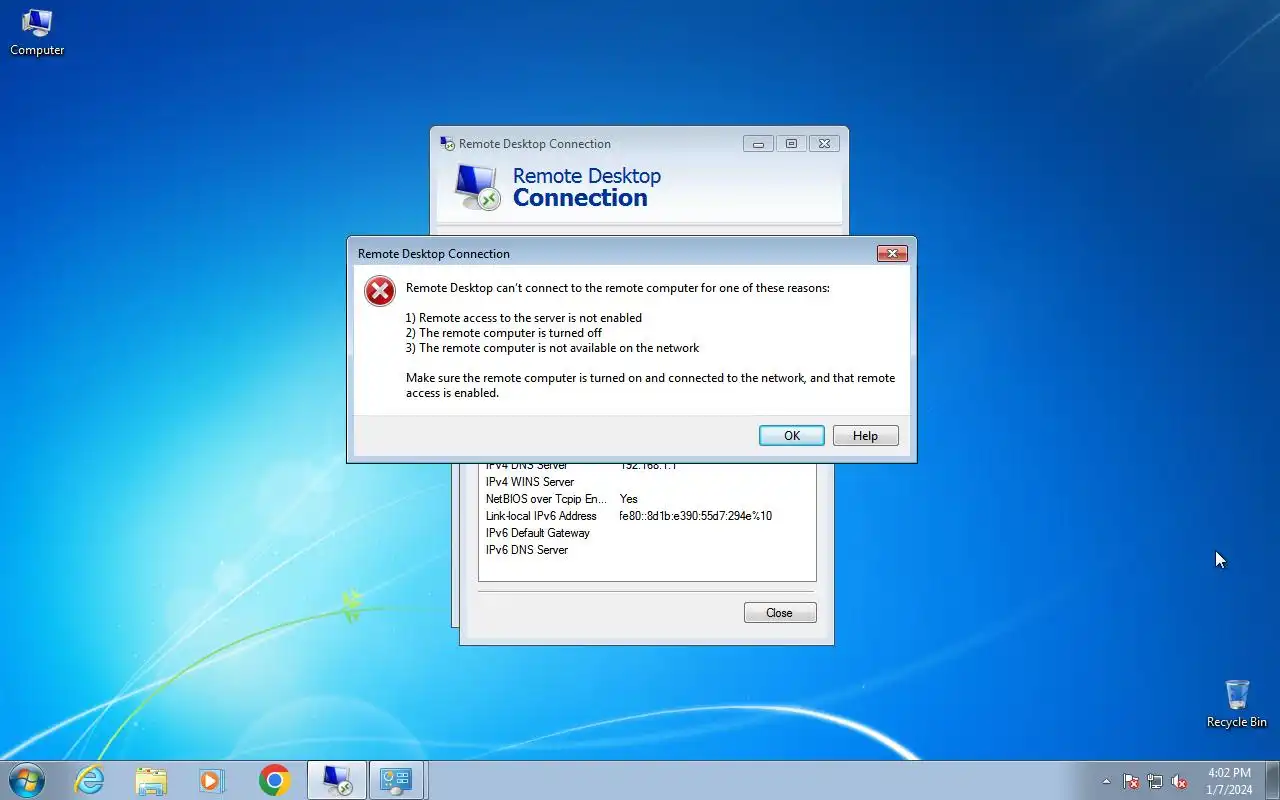Minimize the Remote Desktop Connection window
This screenshot has width=1280, height=800.
coord(758,144)
